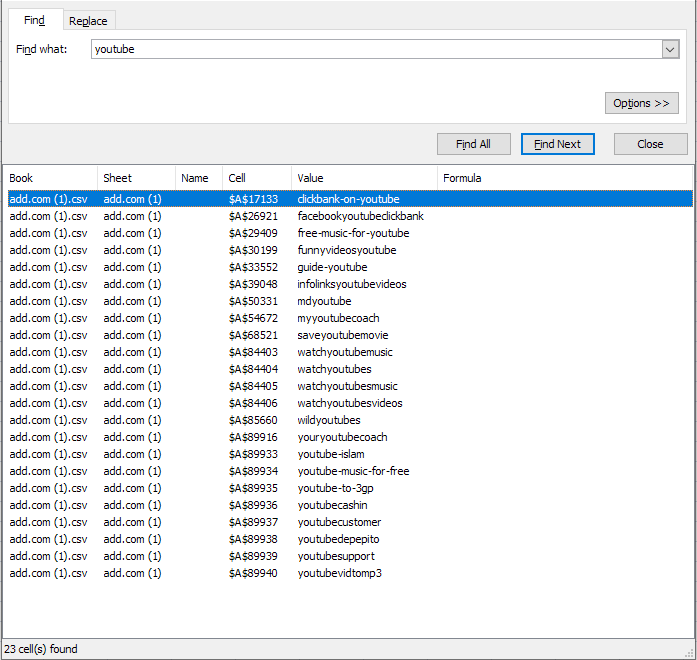Click the Name column header
This screenshot has height=660, width=697.
tap(199, 178)
